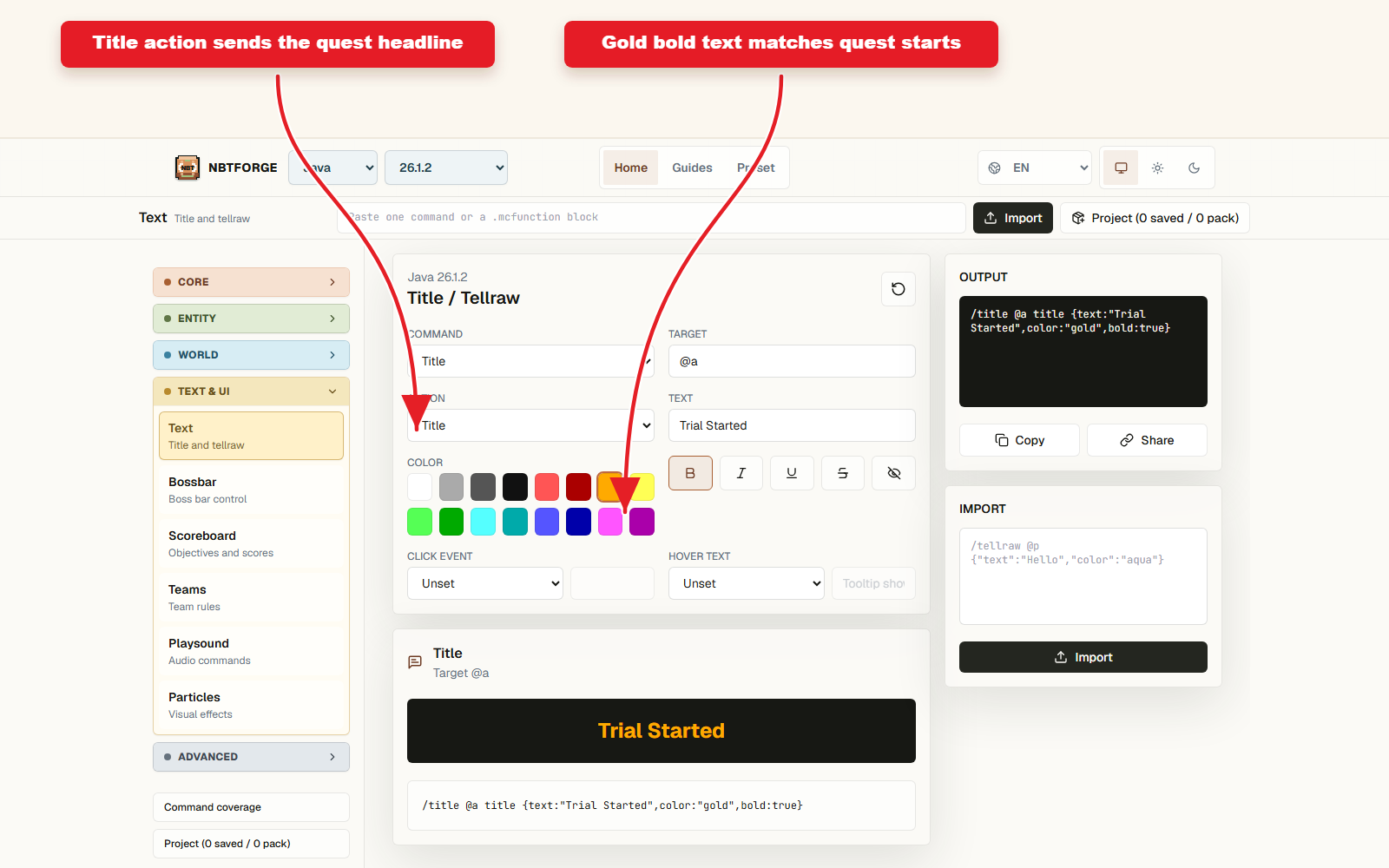
Task: Open the Command dropdown showing Title
Action: pyautogui.click(x=530, y=361)
